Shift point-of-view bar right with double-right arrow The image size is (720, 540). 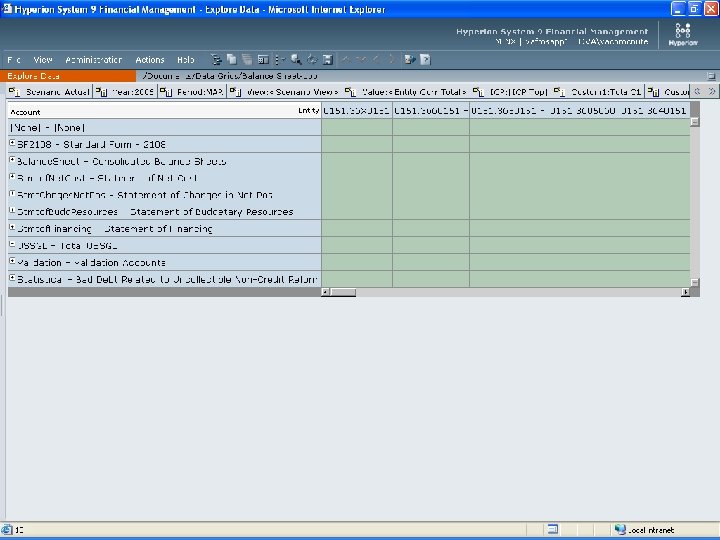[711, 91]
